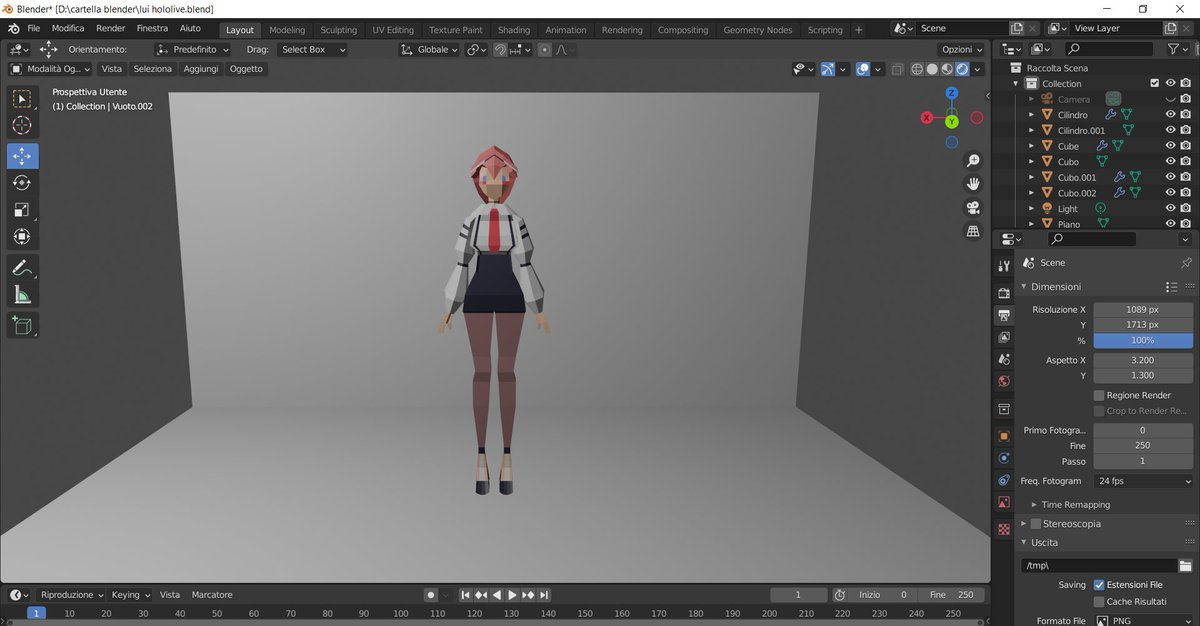This screenshot has width=1200, height=626.
Task: Disable render for Cube via its camera icon
Action: tap(1186, 146)
